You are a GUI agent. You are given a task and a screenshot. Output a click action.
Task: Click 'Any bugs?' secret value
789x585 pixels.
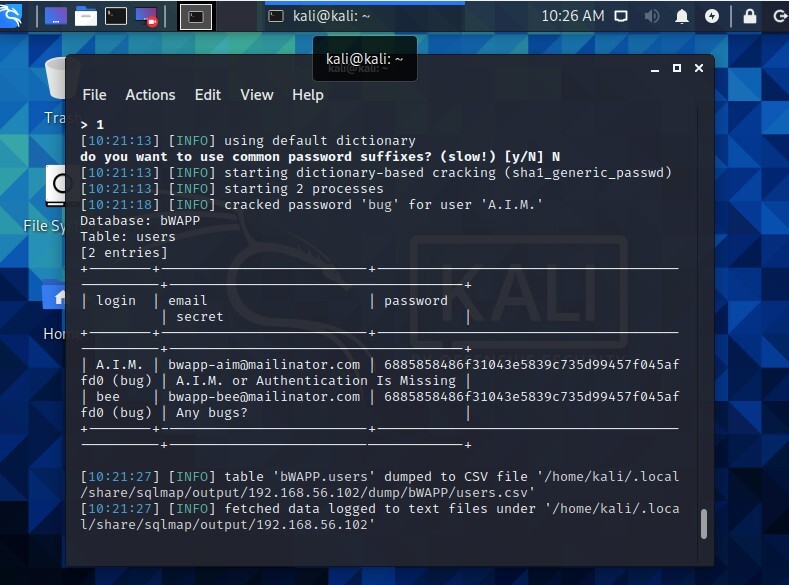tap(212, 413)
